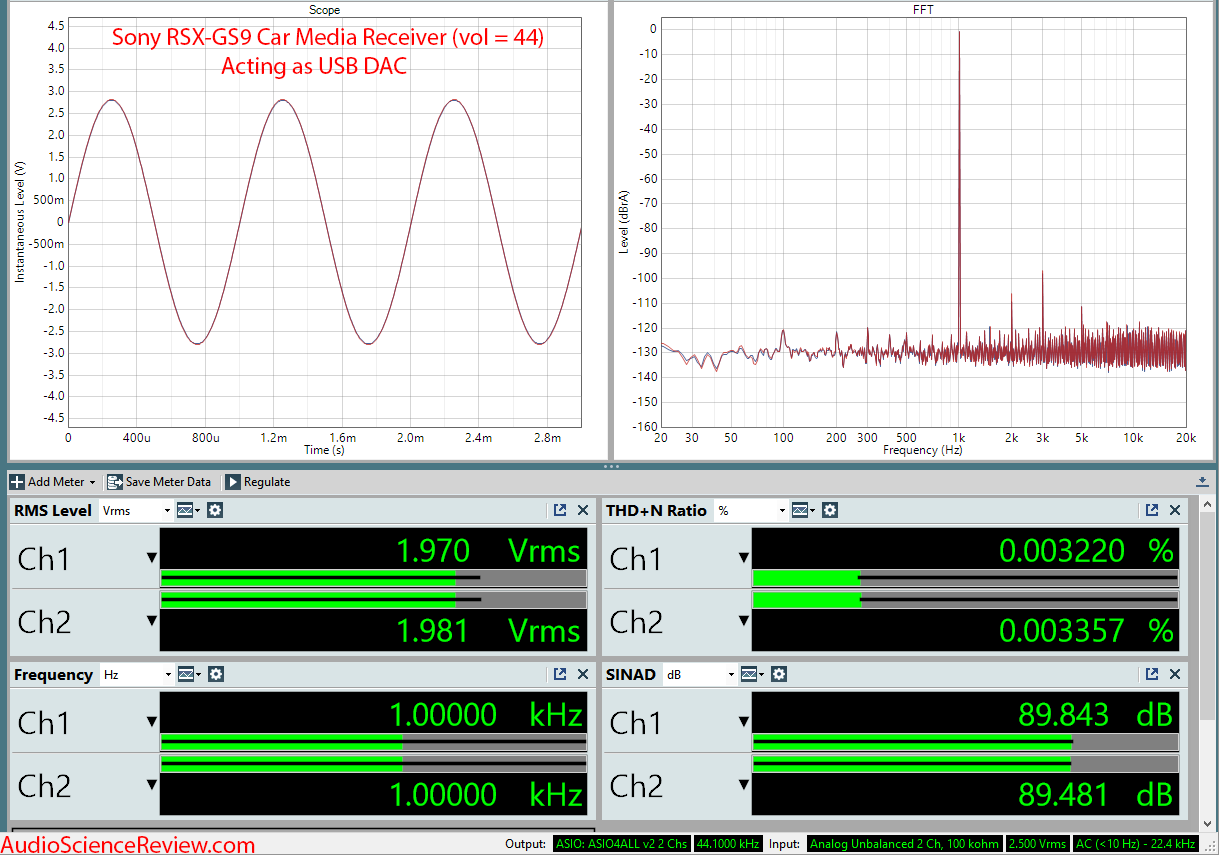Click the splitter handle between graphs and meters
Viewport: 1219px width, 855px height.
[609, 466]
